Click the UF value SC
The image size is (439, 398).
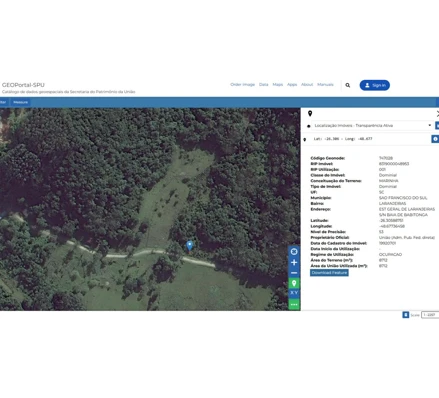pos(382,192)
